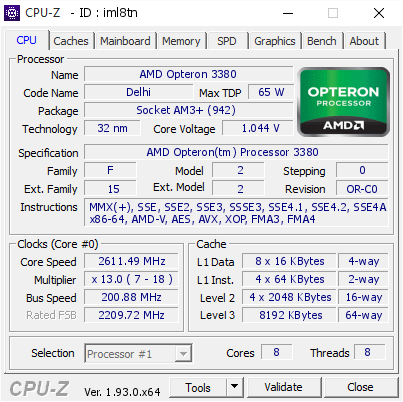The width and height of the screenshot is (403, 402).
Task: Click the Ext. Model value field
Action: click(238, 188)
